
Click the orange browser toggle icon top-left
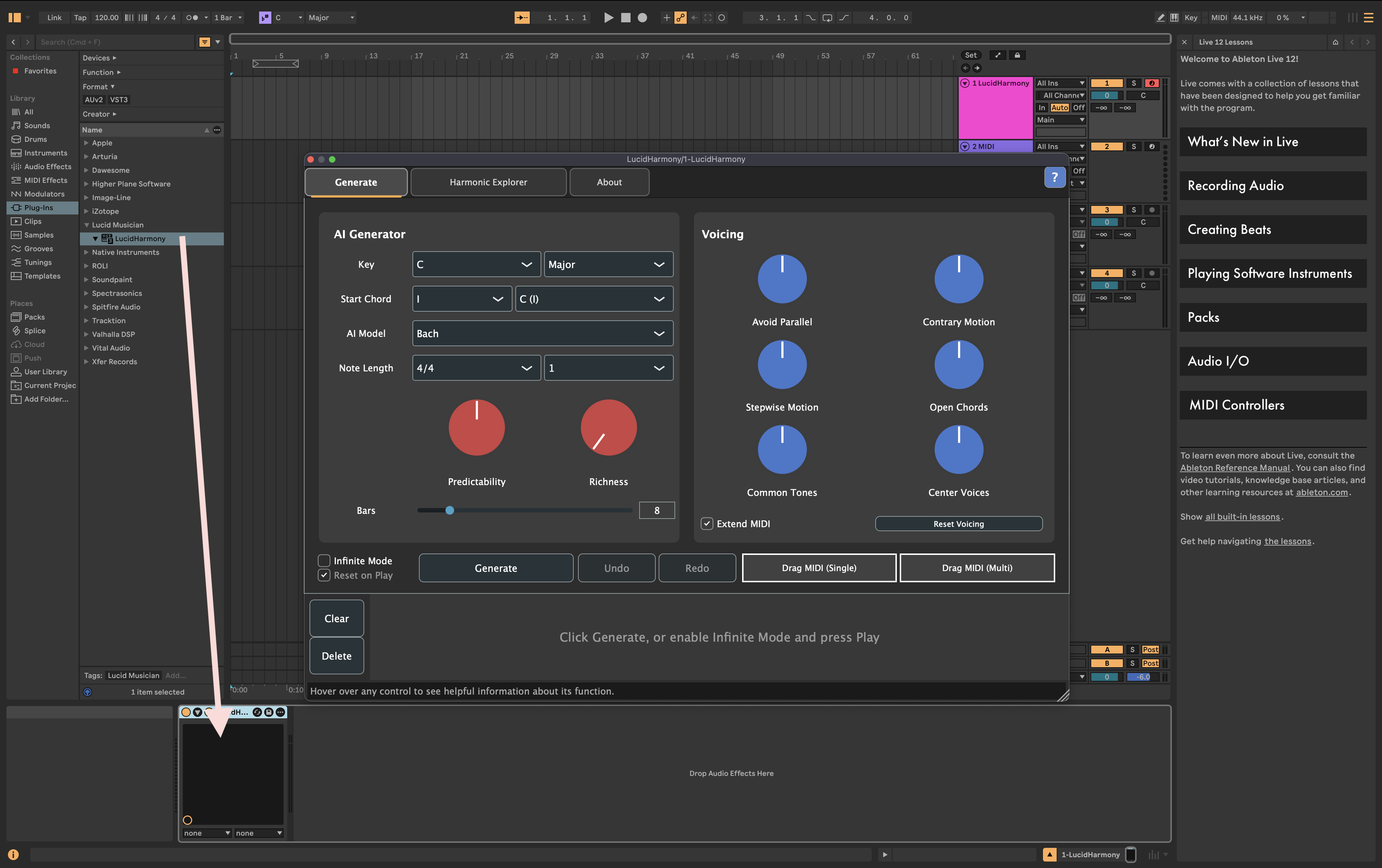click(x=15, y=18)
